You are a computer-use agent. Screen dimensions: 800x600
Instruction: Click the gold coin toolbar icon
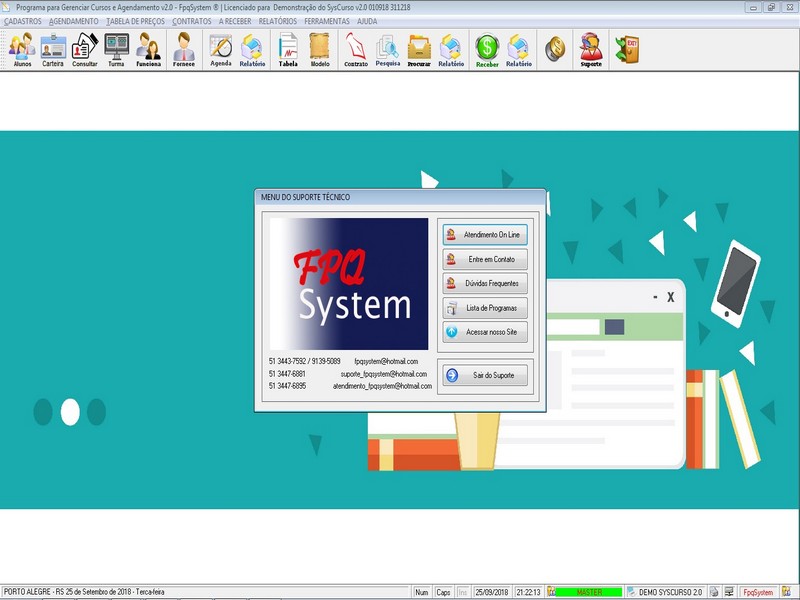pos(555,49)
